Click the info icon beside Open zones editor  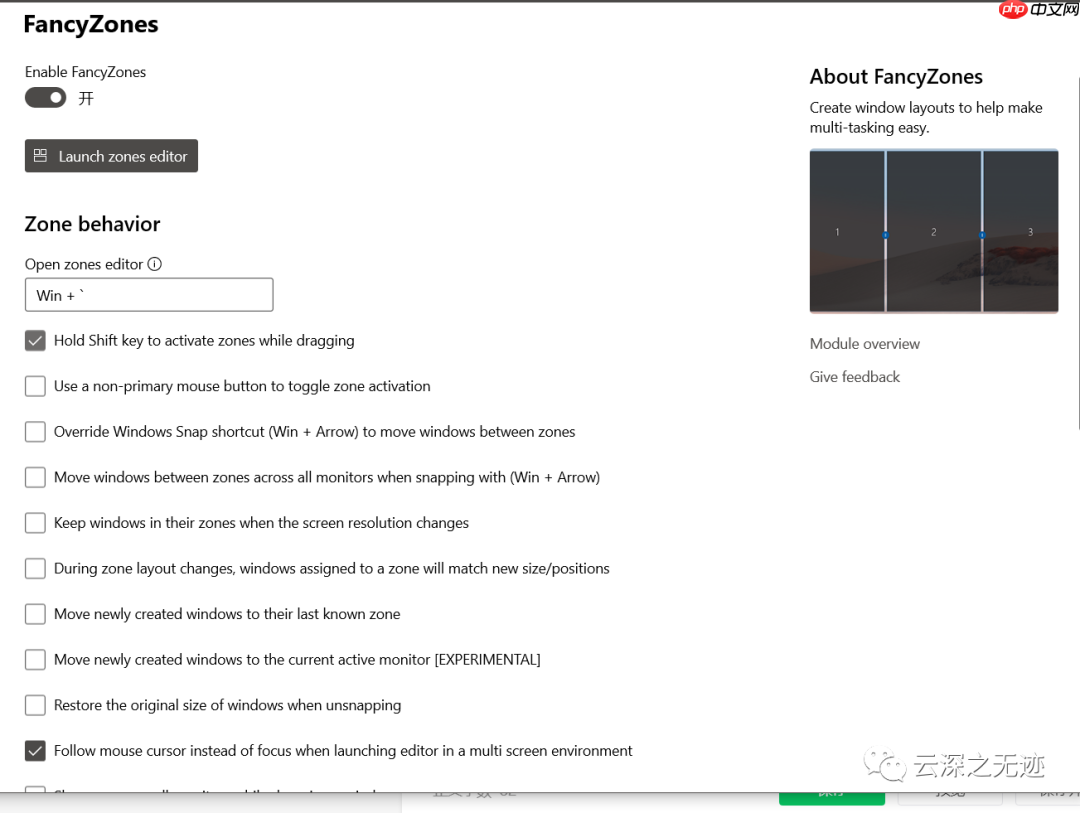coord(156,264)
